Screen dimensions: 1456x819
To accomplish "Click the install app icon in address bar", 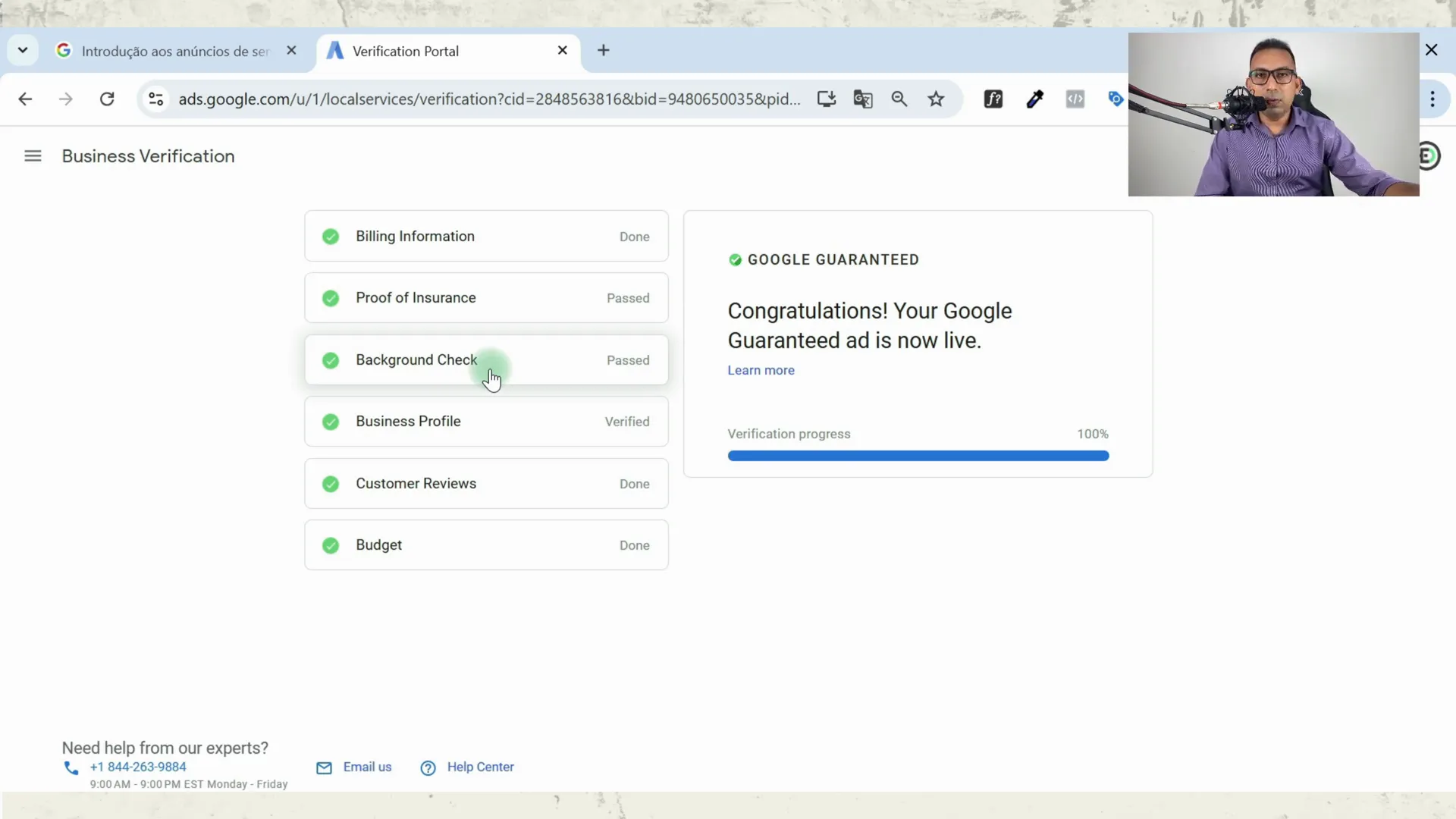I will tap(827, 99).
